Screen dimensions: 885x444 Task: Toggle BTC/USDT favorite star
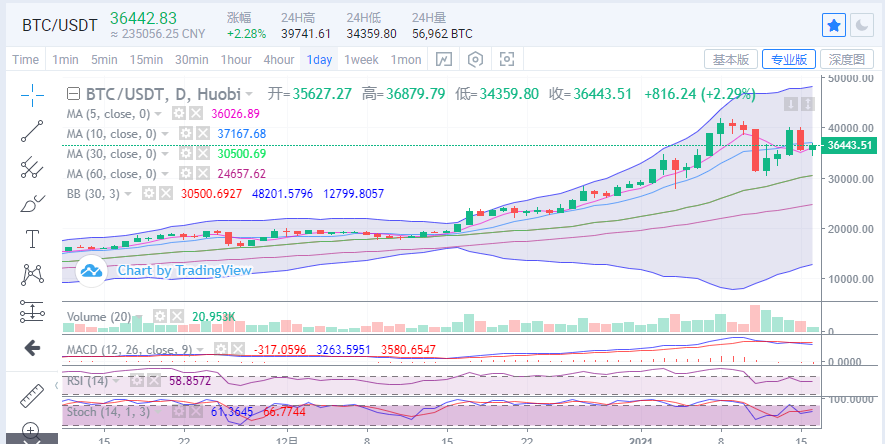834,25
